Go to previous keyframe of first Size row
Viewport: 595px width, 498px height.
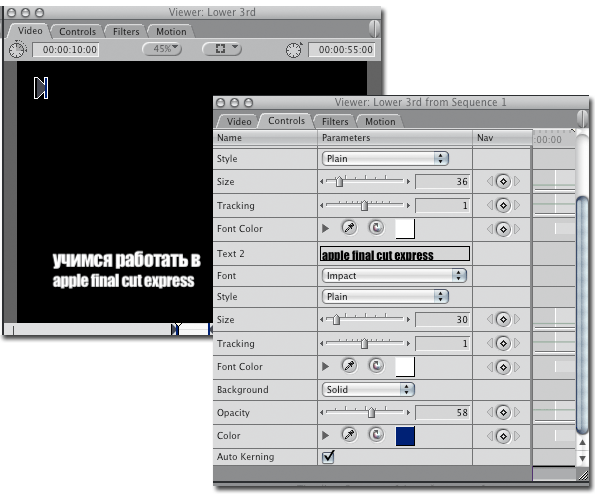click(x=490, y=181)
